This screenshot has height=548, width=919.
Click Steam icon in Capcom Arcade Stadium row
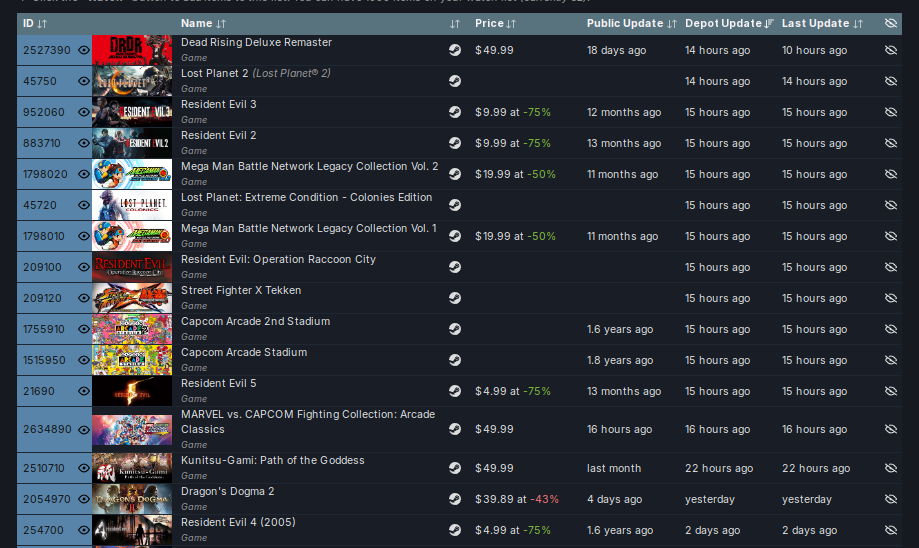pyautogui.click(x=455, y=360)
